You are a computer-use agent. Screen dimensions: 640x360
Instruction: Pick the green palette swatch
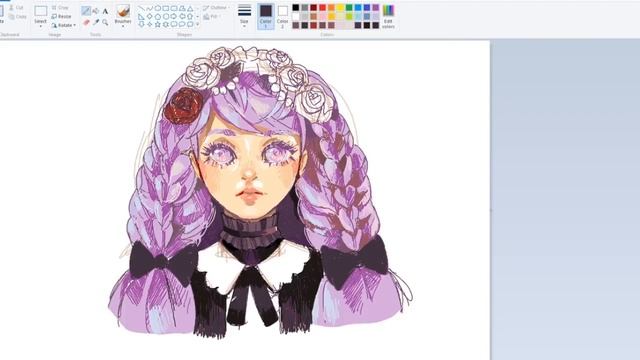point(349,7)
